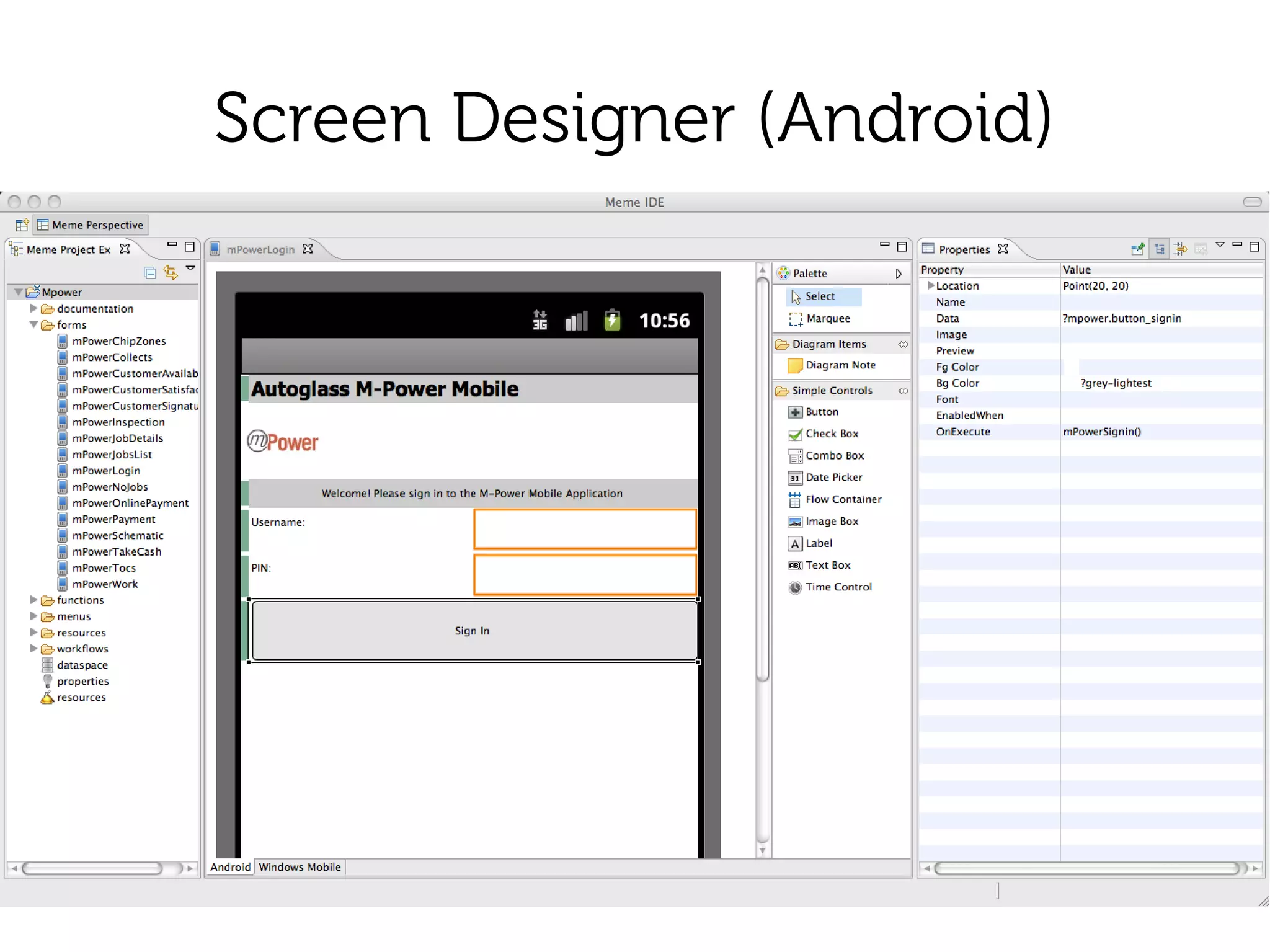Screen dimensions: 1270x952
Task: Select the mPowerJobDetails form
Action: (117, 438)
